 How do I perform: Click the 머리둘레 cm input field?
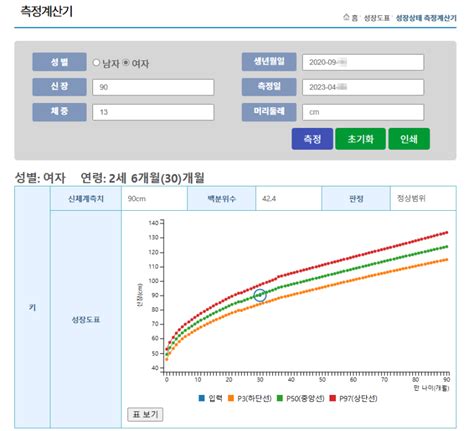363,112
